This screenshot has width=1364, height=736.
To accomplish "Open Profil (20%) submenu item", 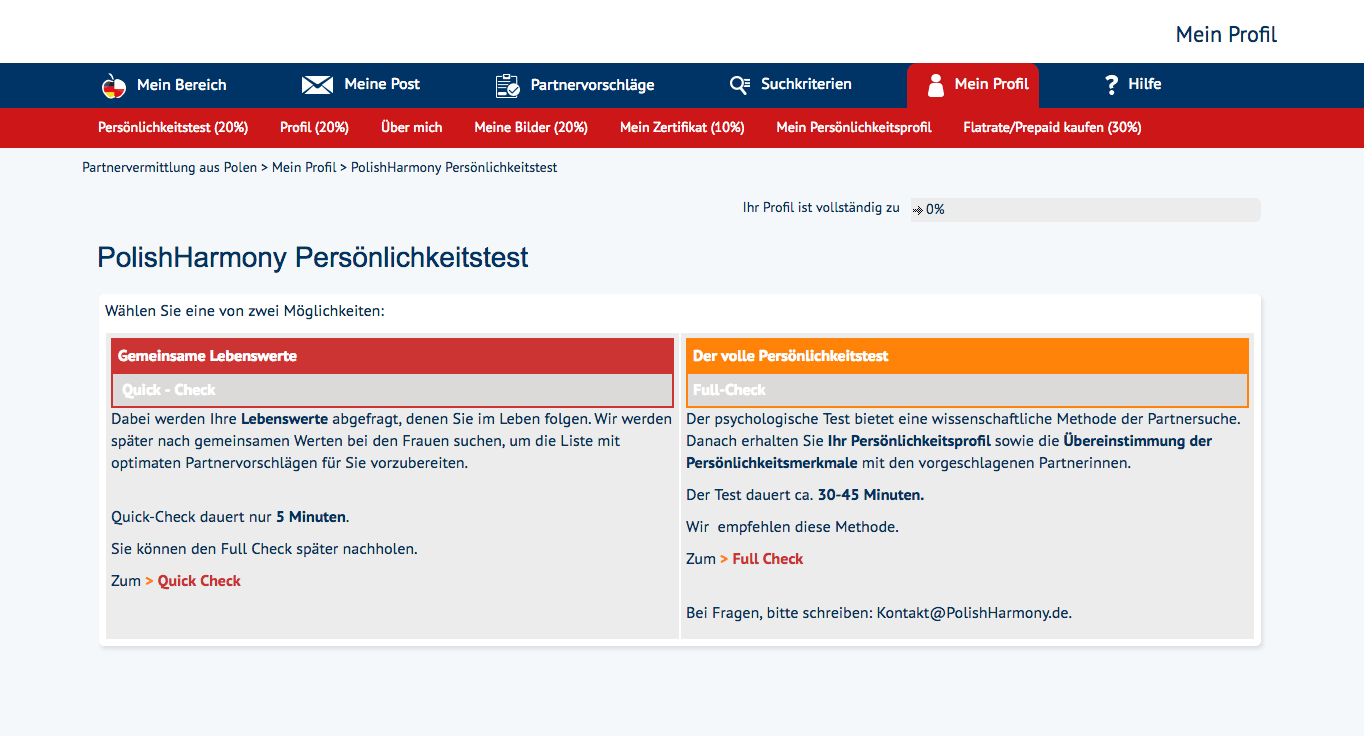I will [x=314, y=127].
